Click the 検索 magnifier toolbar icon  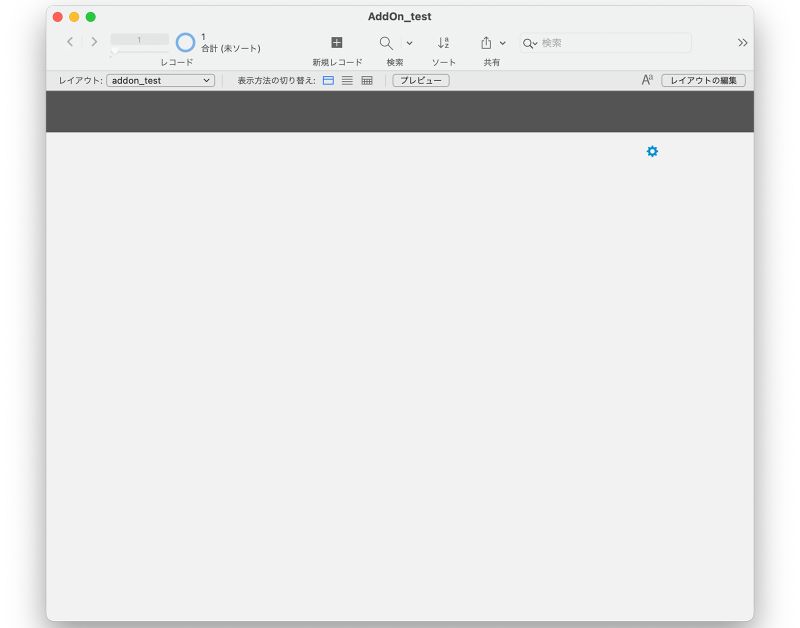(386, 43)
